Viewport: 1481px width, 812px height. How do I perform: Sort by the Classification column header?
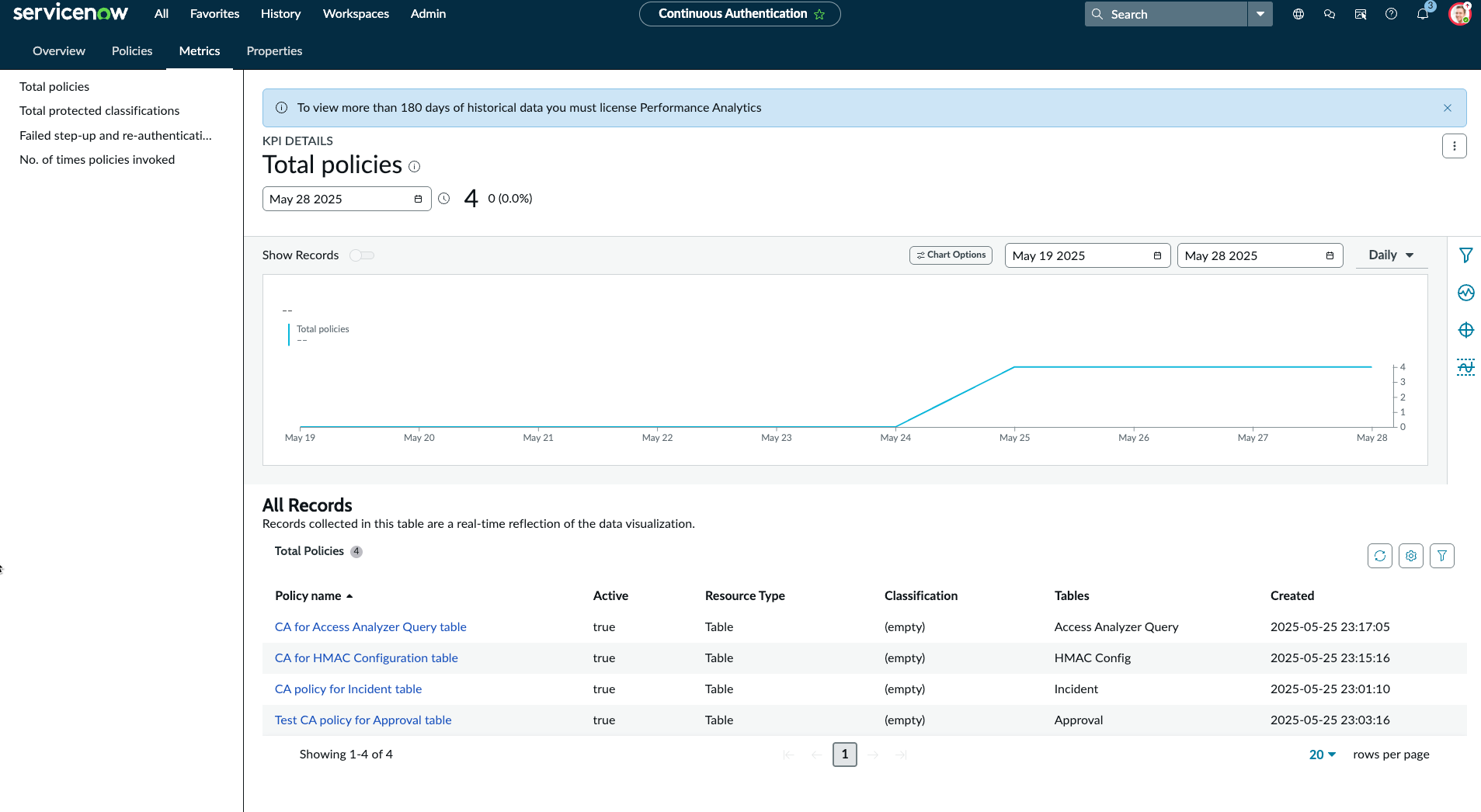921,595
